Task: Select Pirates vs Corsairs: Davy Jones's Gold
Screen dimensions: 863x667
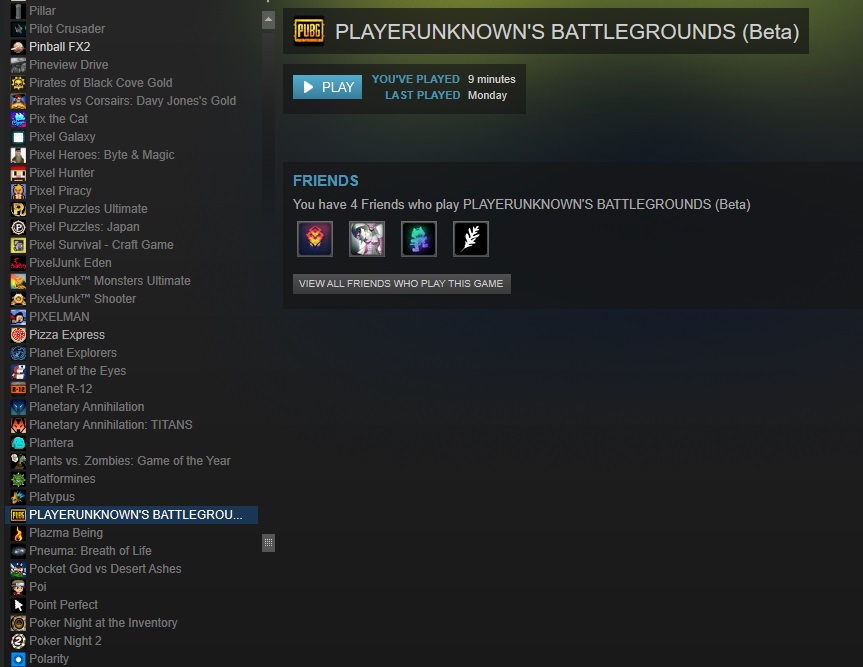Action: 133,101
